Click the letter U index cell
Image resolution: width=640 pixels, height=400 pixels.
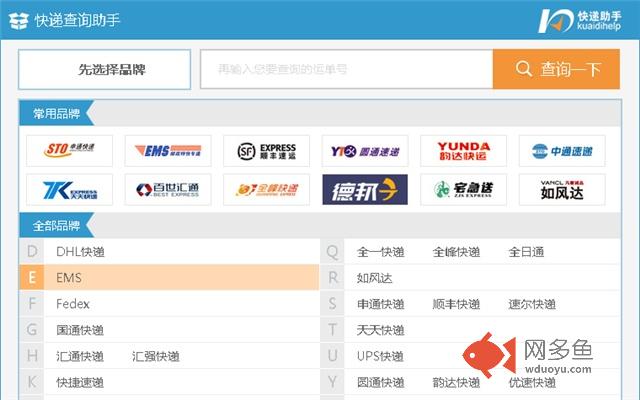[x=332, y=356]
